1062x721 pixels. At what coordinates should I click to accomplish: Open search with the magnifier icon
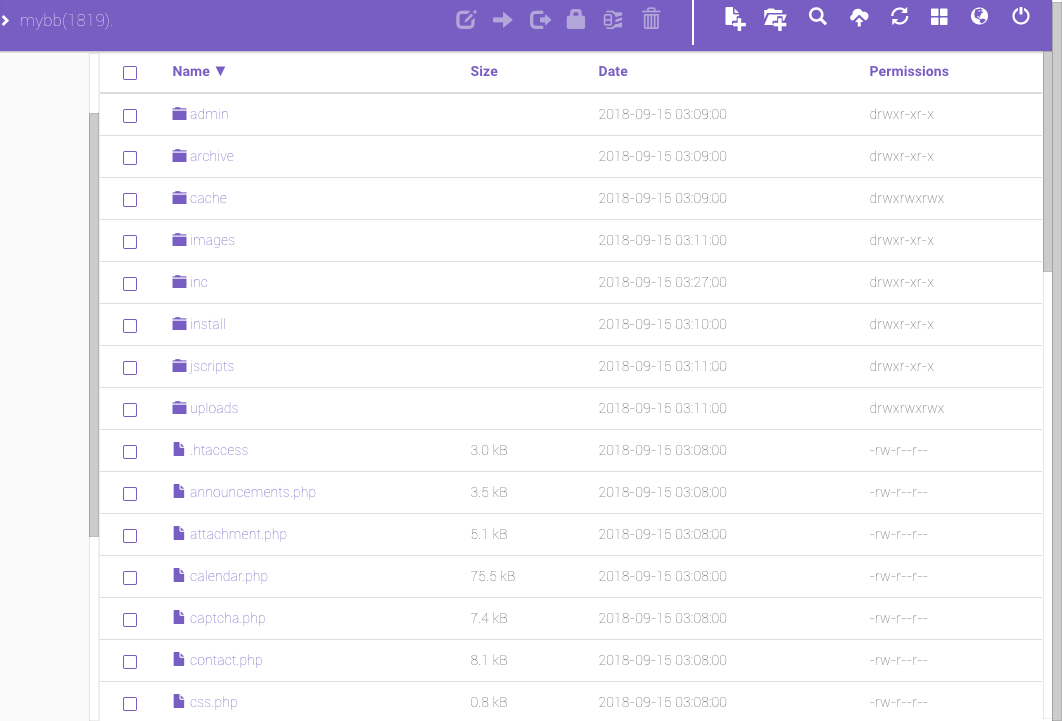click(817, 17)
